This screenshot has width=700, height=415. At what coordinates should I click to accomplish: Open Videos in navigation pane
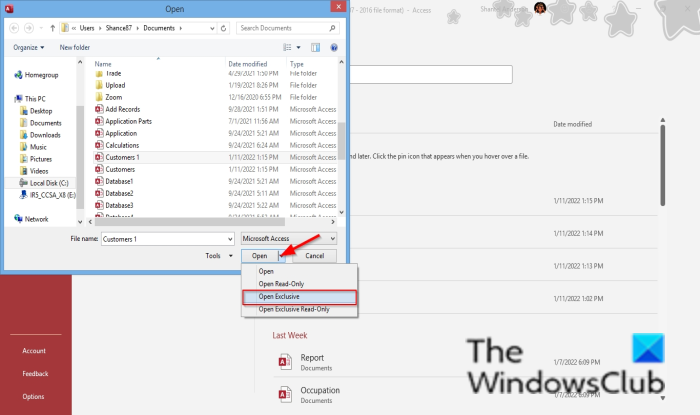(34, 171)
